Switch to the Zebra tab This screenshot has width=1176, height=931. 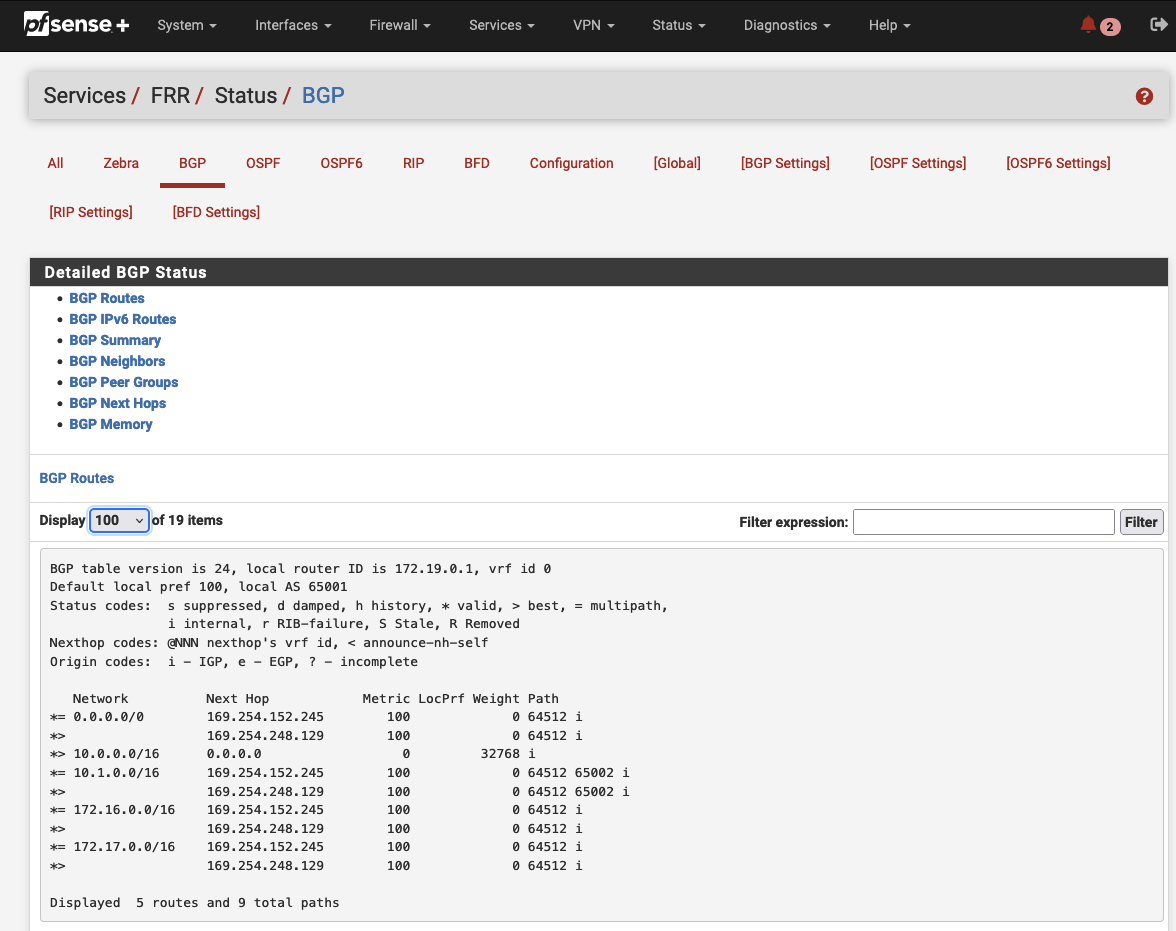click(121, 163)
